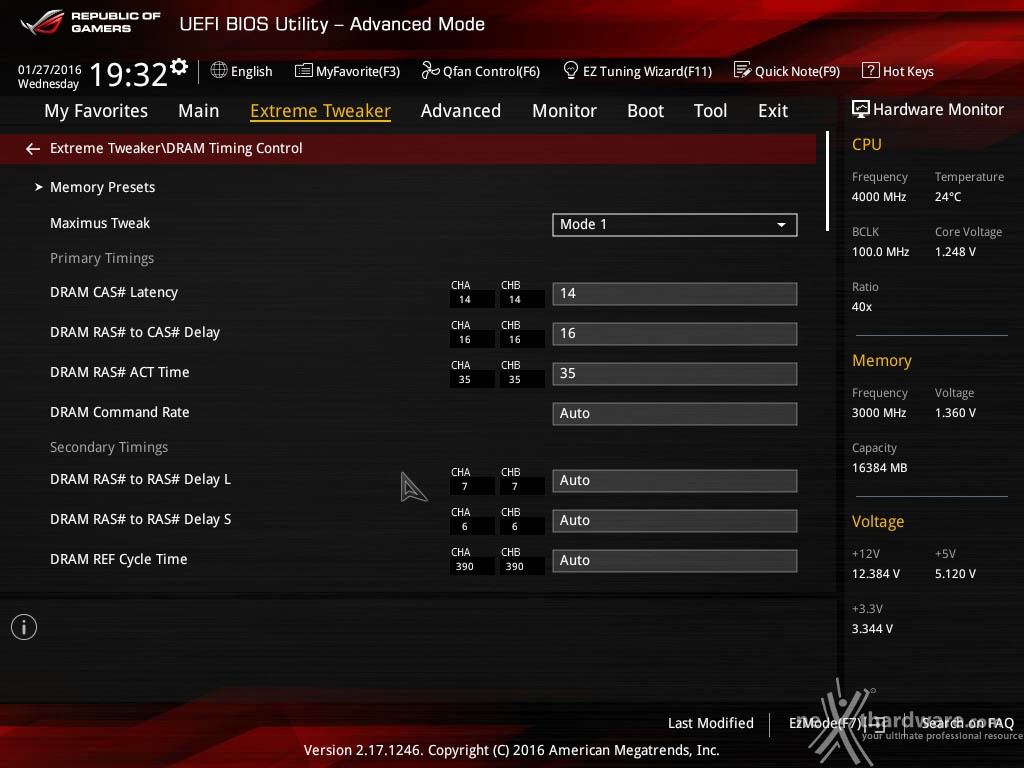Open Quick Note(F9)

click(x=797, y=71)
